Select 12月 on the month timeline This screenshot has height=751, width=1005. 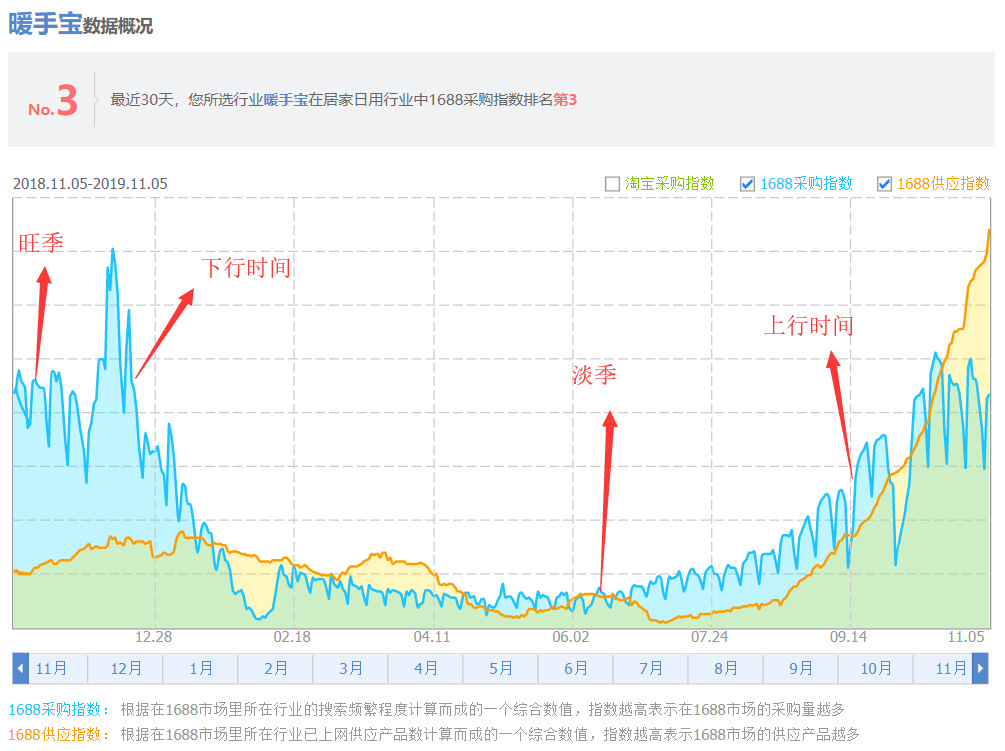125,668
